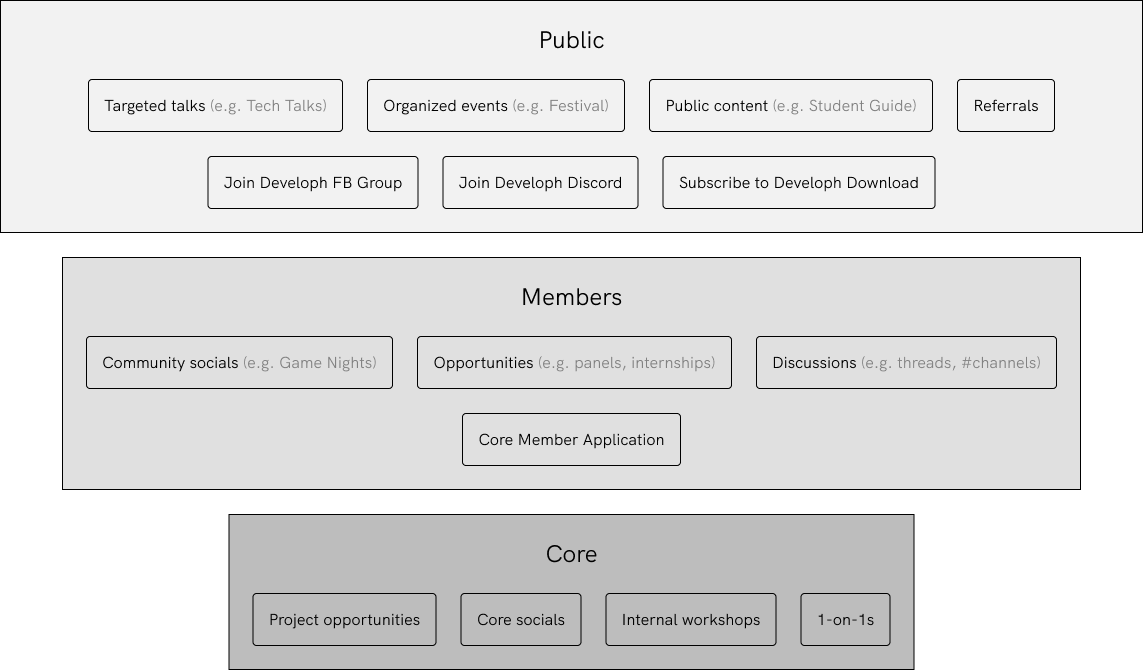Click the Project opportunities box
Screen dimensions: 1143x670
pyautogui.click(x=344, y=620)
